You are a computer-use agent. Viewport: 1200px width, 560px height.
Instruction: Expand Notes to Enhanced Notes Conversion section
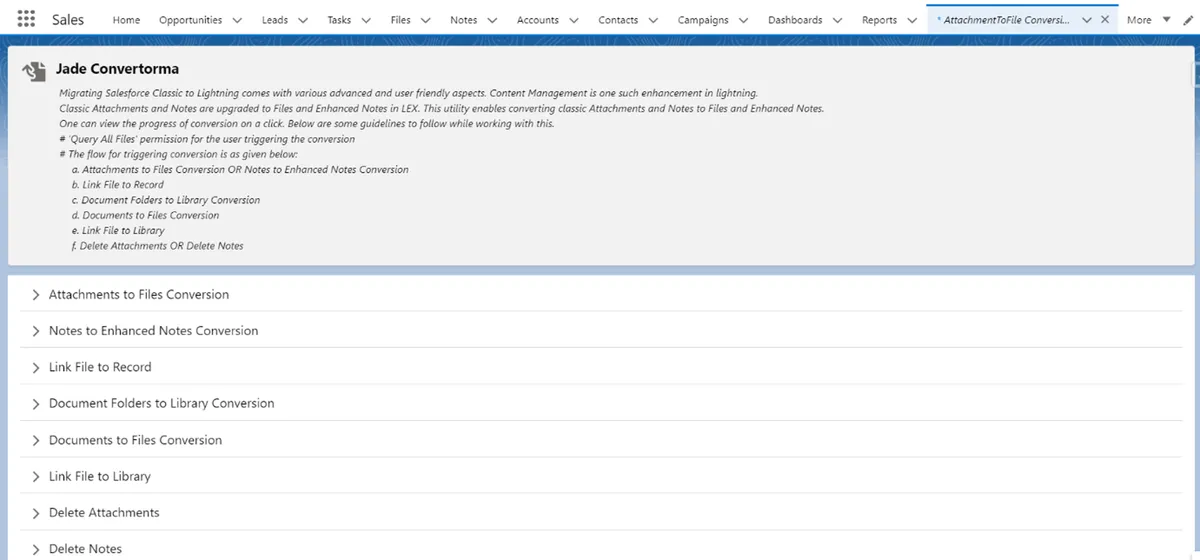(x=600, y=331)
